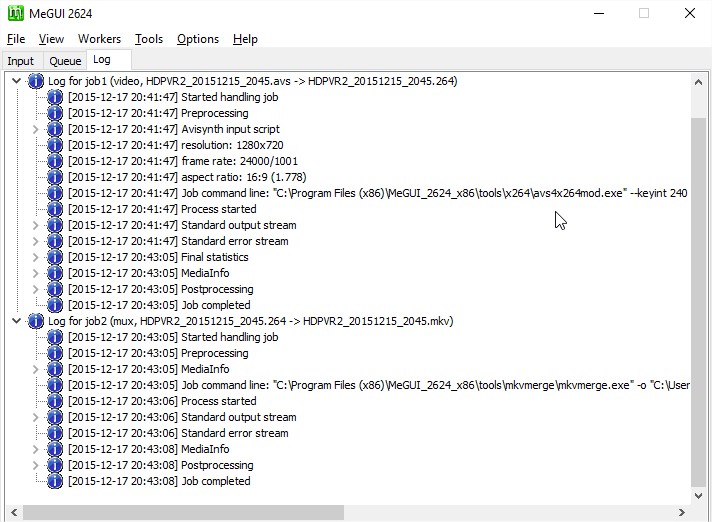712x522 pixels.
Task: Collapse the Log for job2 tree node
Action: pos(16,321)
